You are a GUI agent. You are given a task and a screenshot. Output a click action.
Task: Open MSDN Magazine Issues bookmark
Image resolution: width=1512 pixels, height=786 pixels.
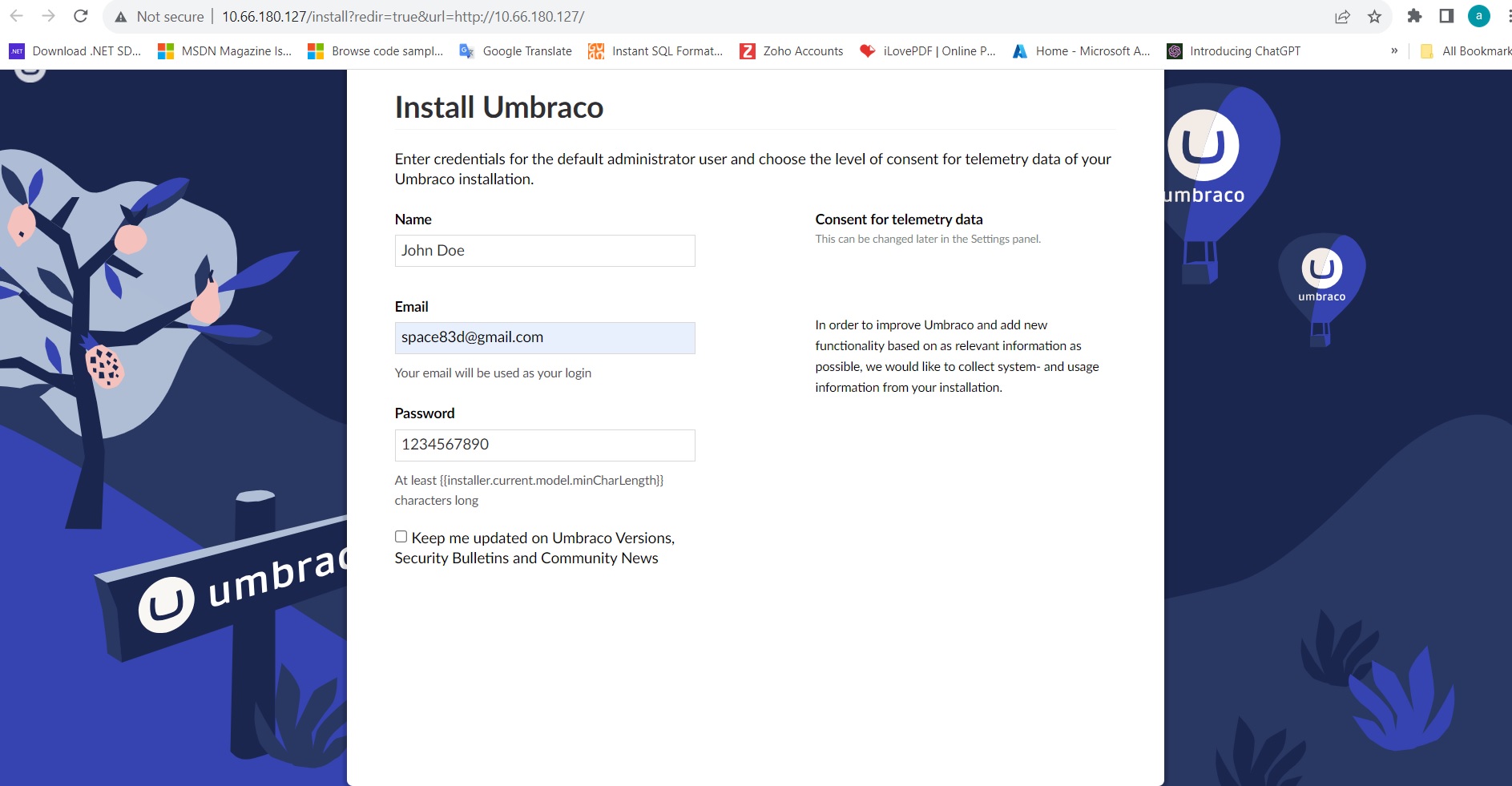pos(225,51)
